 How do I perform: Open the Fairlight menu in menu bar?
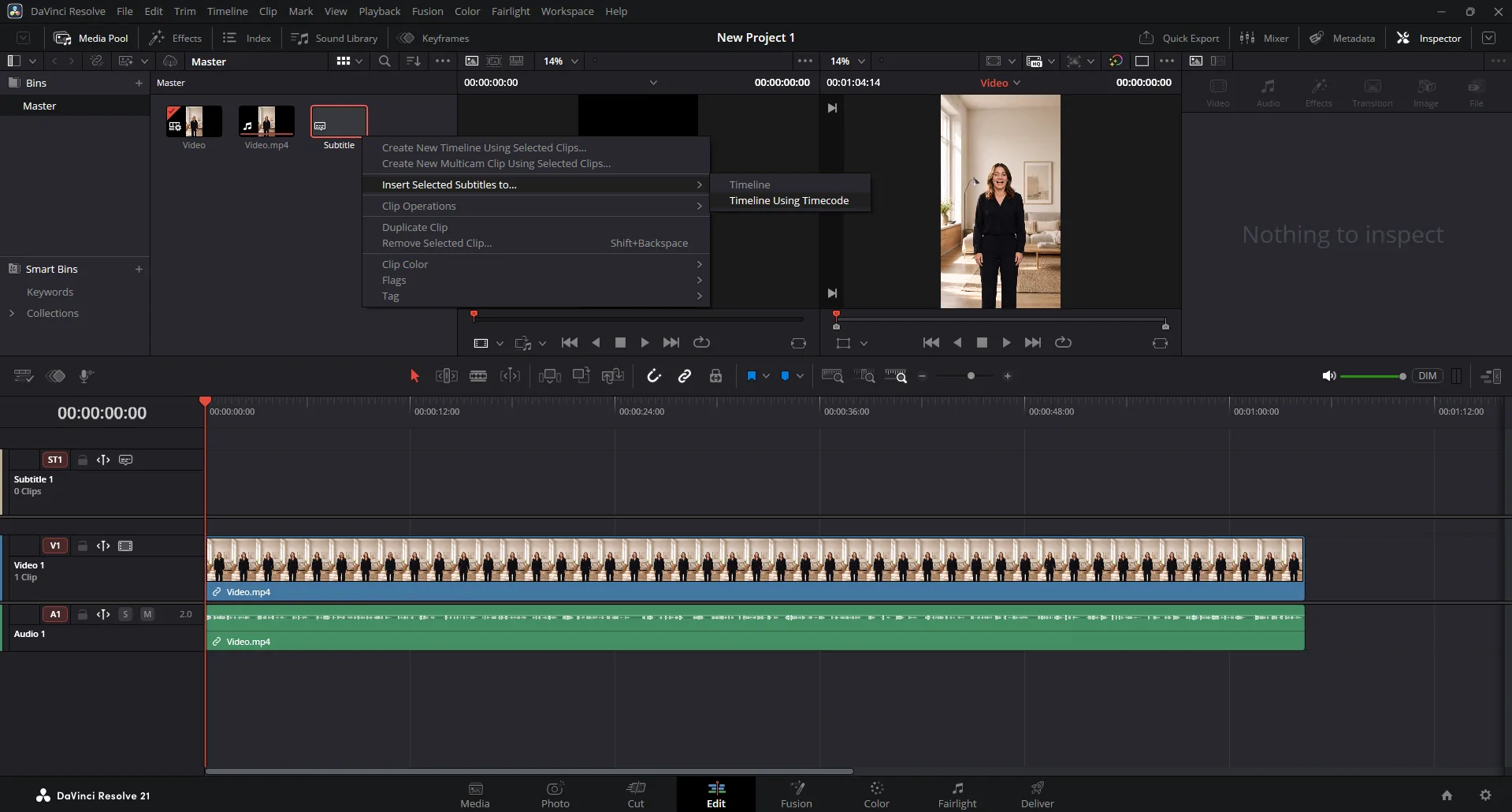click(511, 11)
